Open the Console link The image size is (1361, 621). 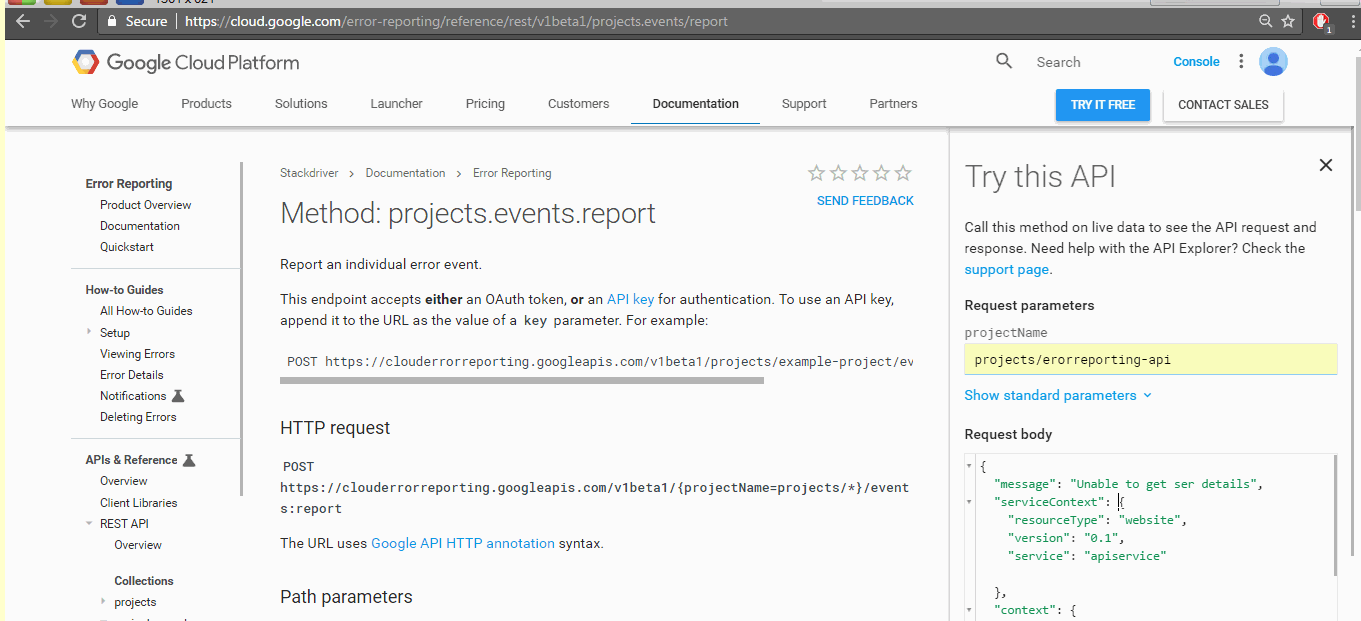coord(1196,62)
